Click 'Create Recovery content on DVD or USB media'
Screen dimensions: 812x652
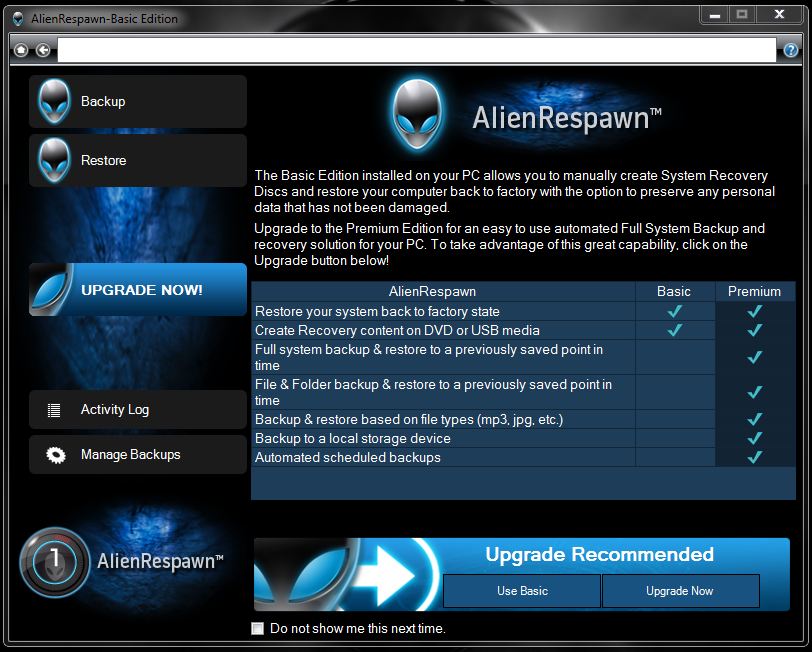tap(397, 330)
